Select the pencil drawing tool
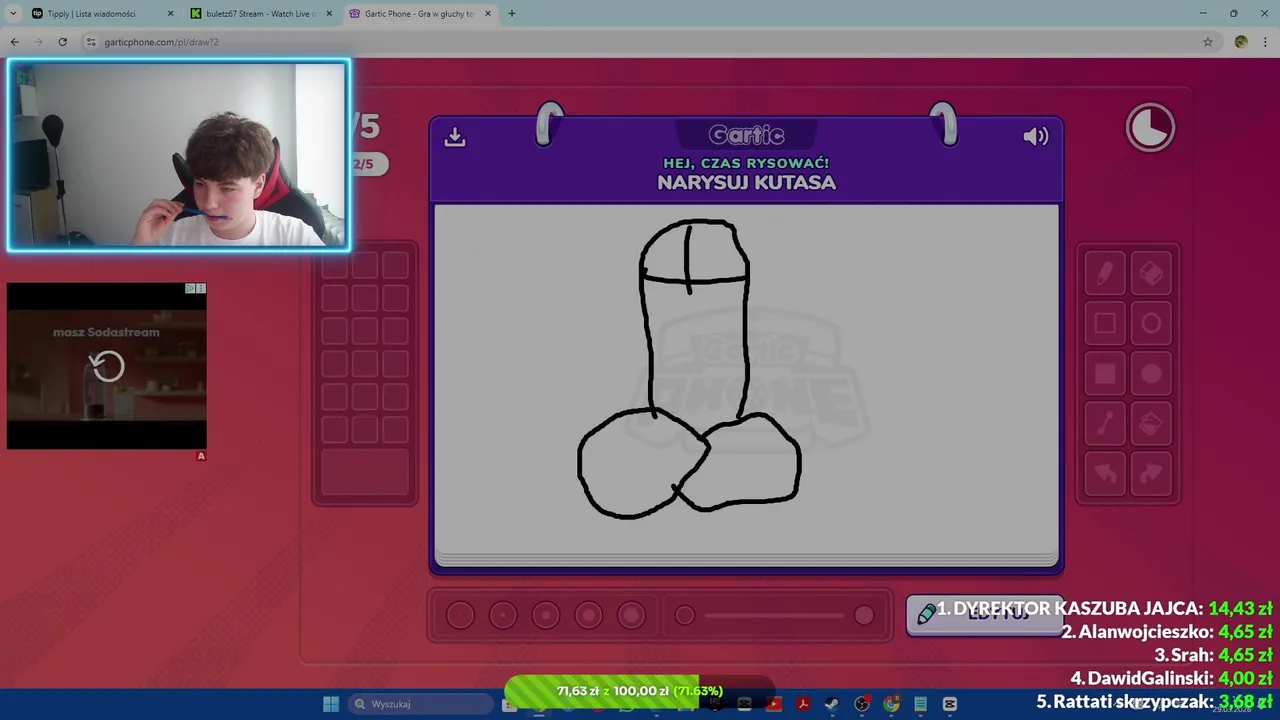The width and height of the screenshot is (1280, 720). [x=1105, y=273]
